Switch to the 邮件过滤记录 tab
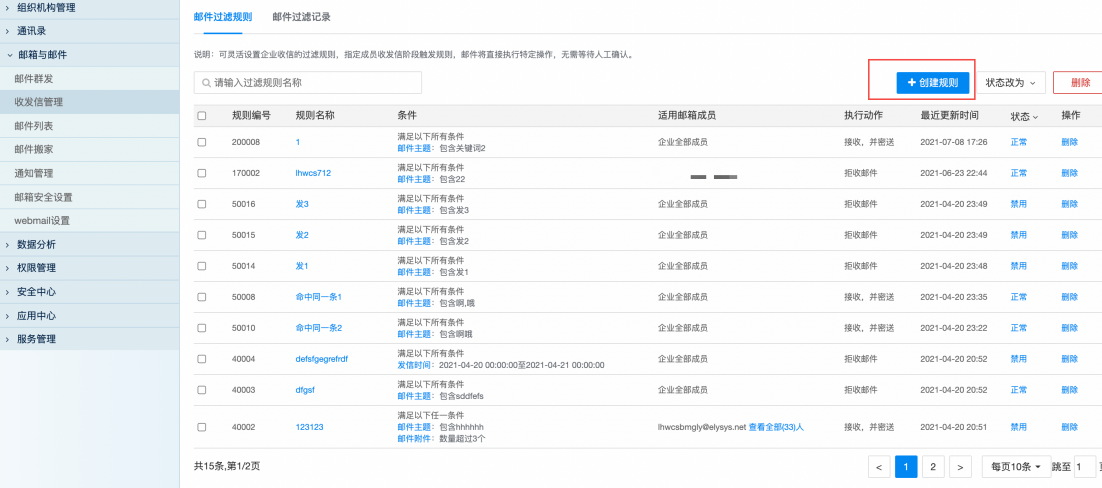Image resolution: width=1102 pixels, height=488 pixels. [x=301, y=17]
